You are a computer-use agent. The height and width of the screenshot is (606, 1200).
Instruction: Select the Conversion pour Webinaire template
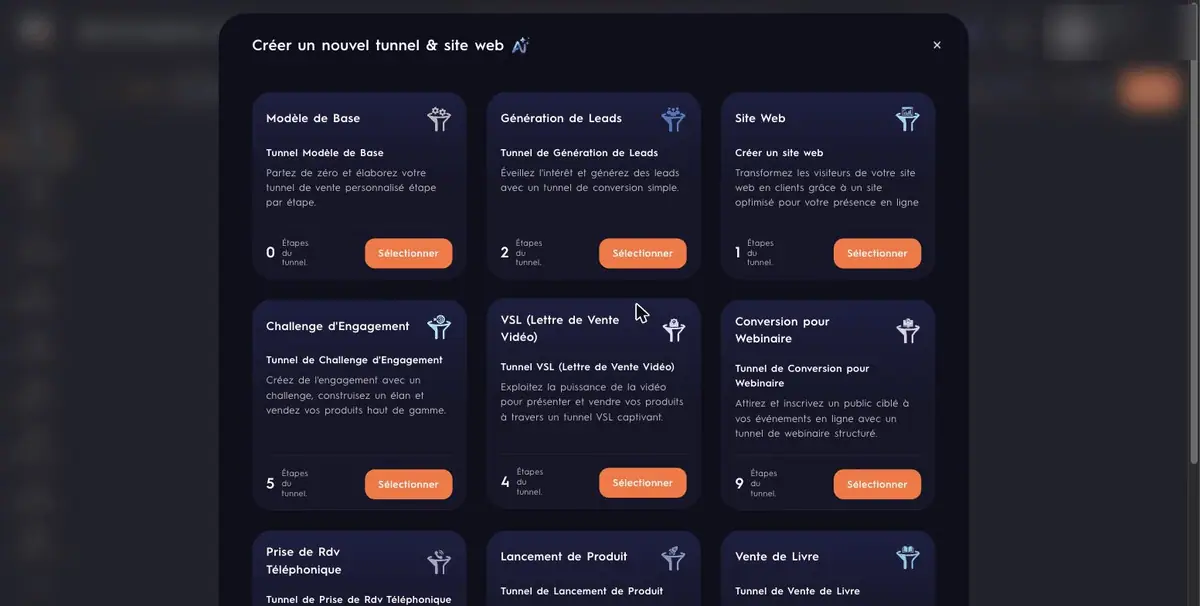point(877,484)
